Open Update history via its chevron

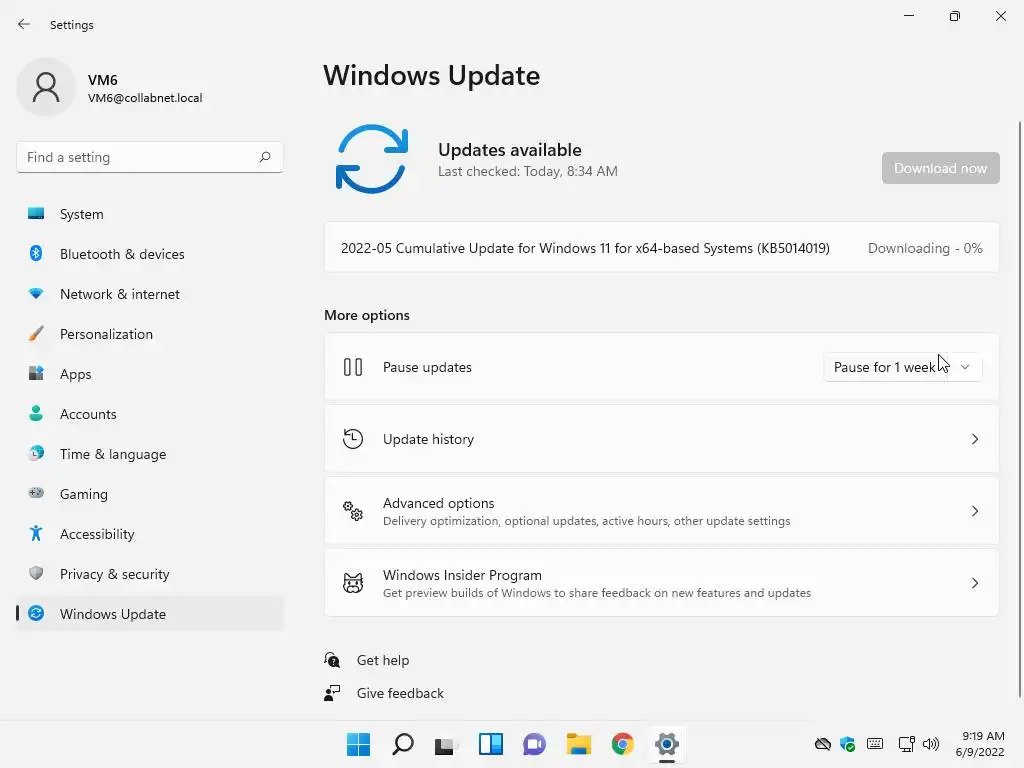974,439
